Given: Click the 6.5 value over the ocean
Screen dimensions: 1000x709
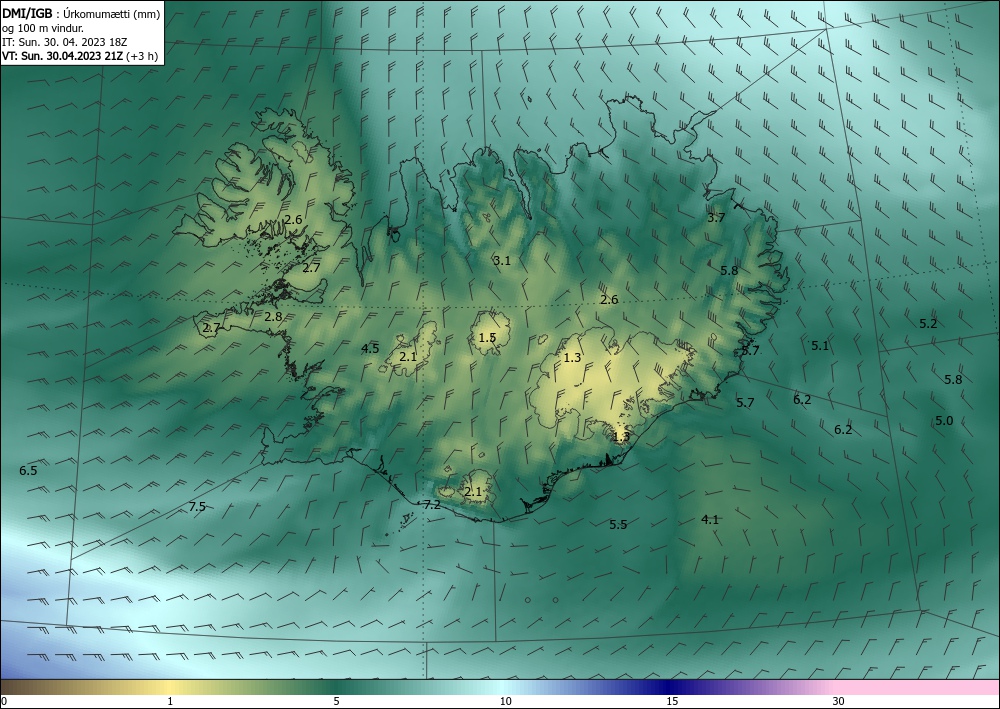Looking at the screenshot, I should (x=28, y=471).
